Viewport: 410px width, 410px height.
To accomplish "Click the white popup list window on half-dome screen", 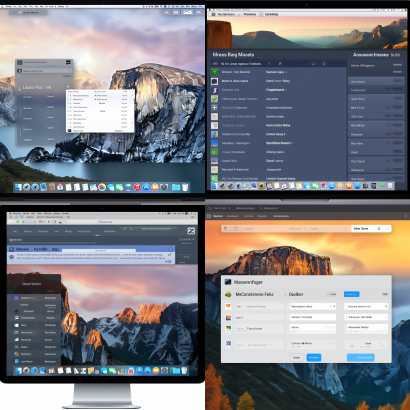I will coord(100,111).
